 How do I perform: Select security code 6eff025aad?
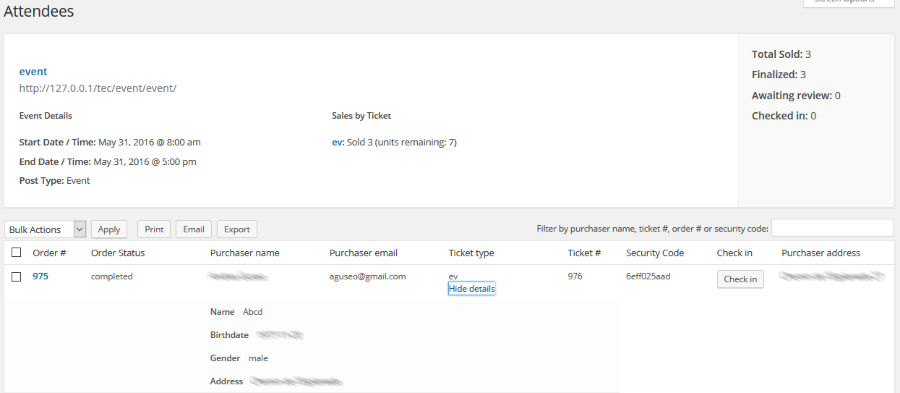point(648,276)
